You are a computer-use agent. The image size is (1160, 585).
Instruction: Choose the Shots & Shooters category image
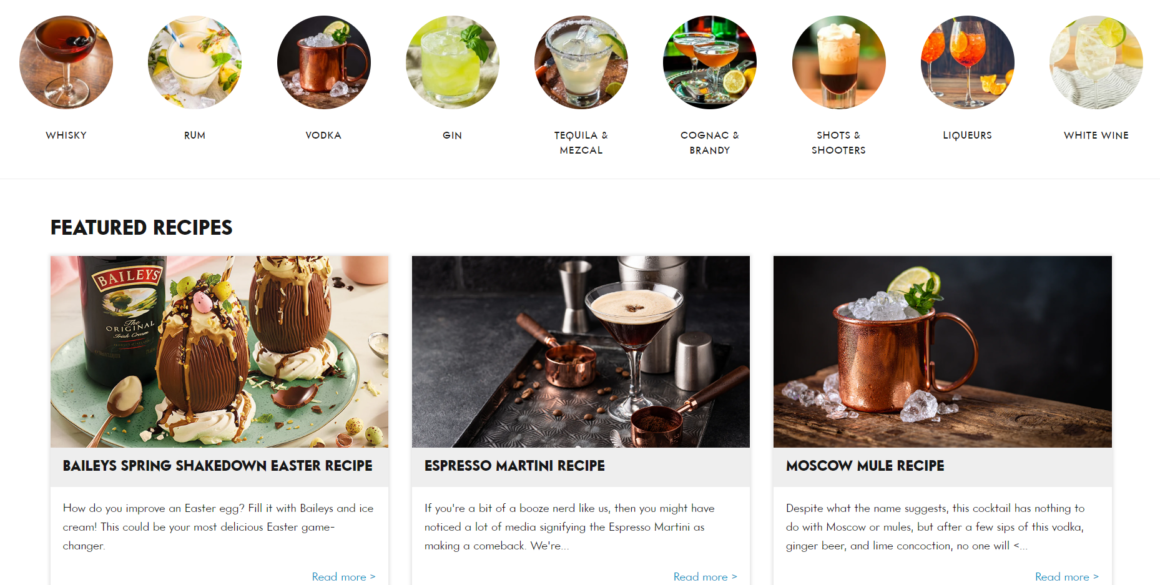[838, 62]
